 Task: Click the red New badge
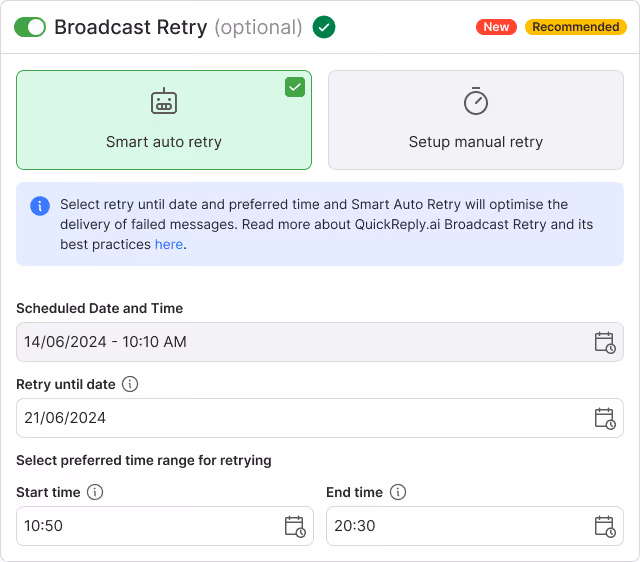tap(496, 27)
